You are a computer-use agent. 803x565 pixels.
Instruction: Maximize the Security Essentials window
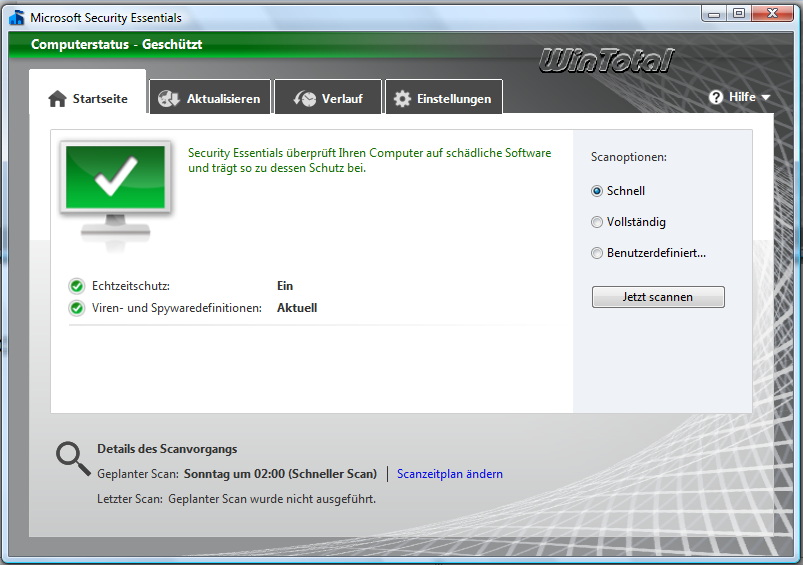coord(739,14)
